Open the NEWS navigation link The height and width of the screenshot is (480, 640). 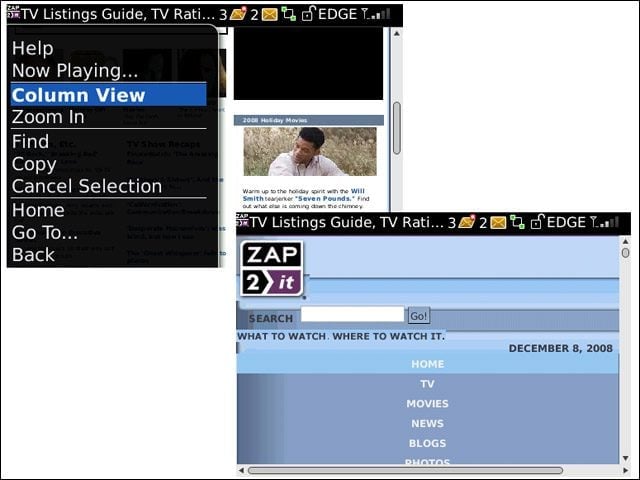click(x=427, y=424)
